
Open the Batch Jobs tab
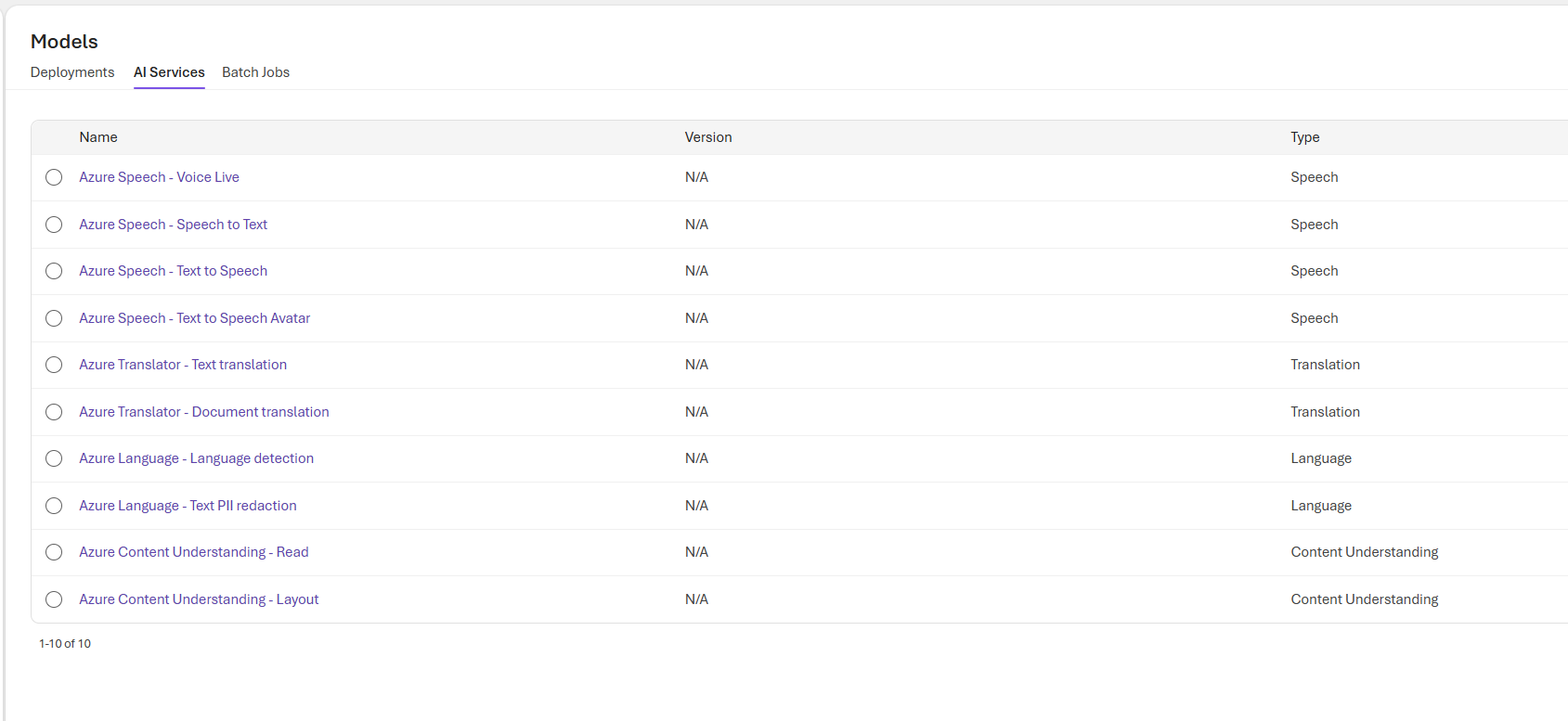click(255, 72)
